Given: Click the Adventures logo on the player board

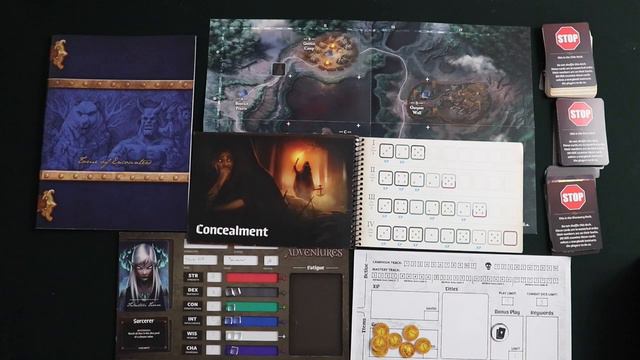Looking at the screenshot, I should tap(314, 253).
